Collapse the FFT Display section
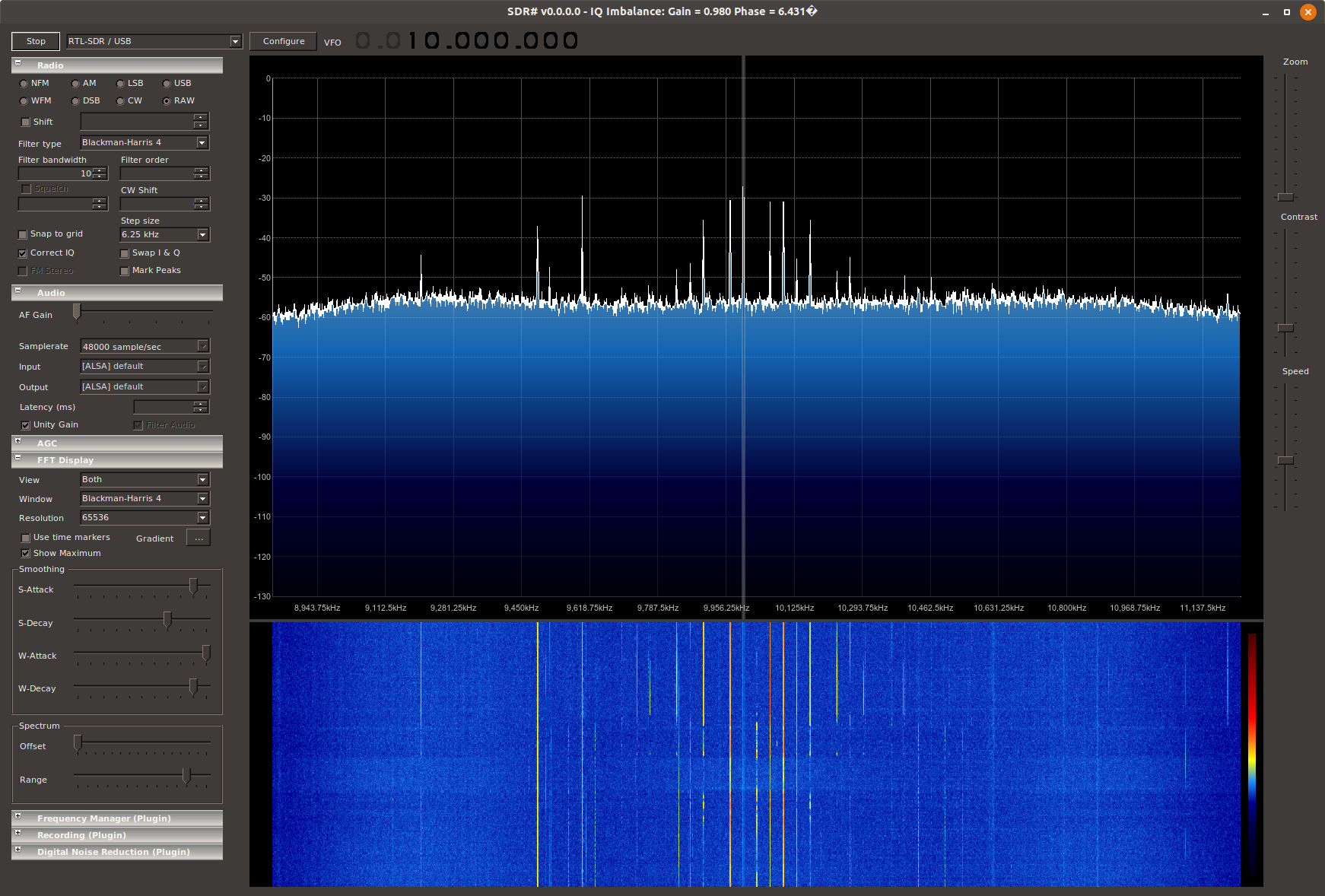Screen dimensions: 1325x896 tap(18, 459)
